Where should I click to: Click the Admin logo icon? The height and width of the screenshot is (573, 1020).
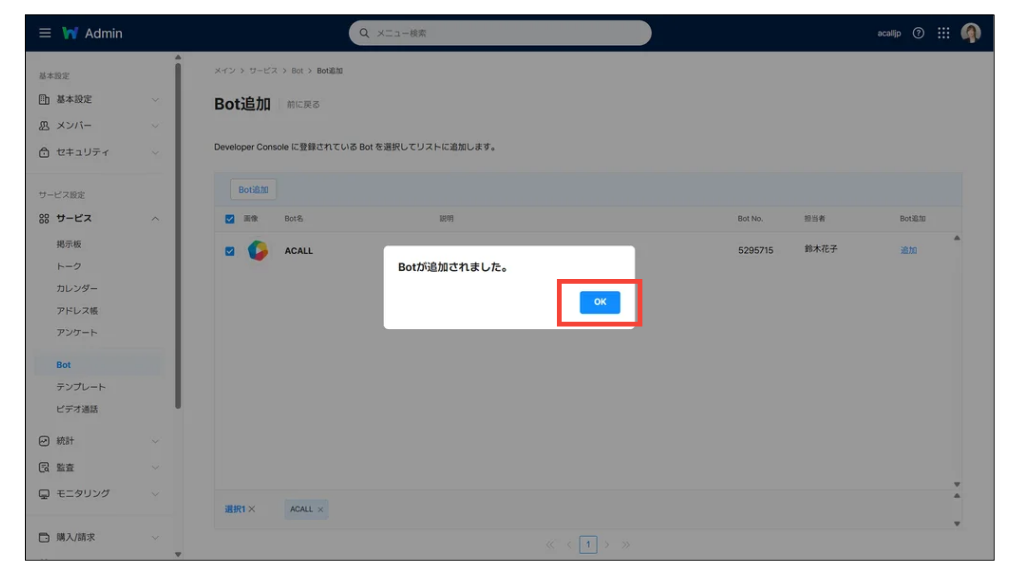[70, 33]
